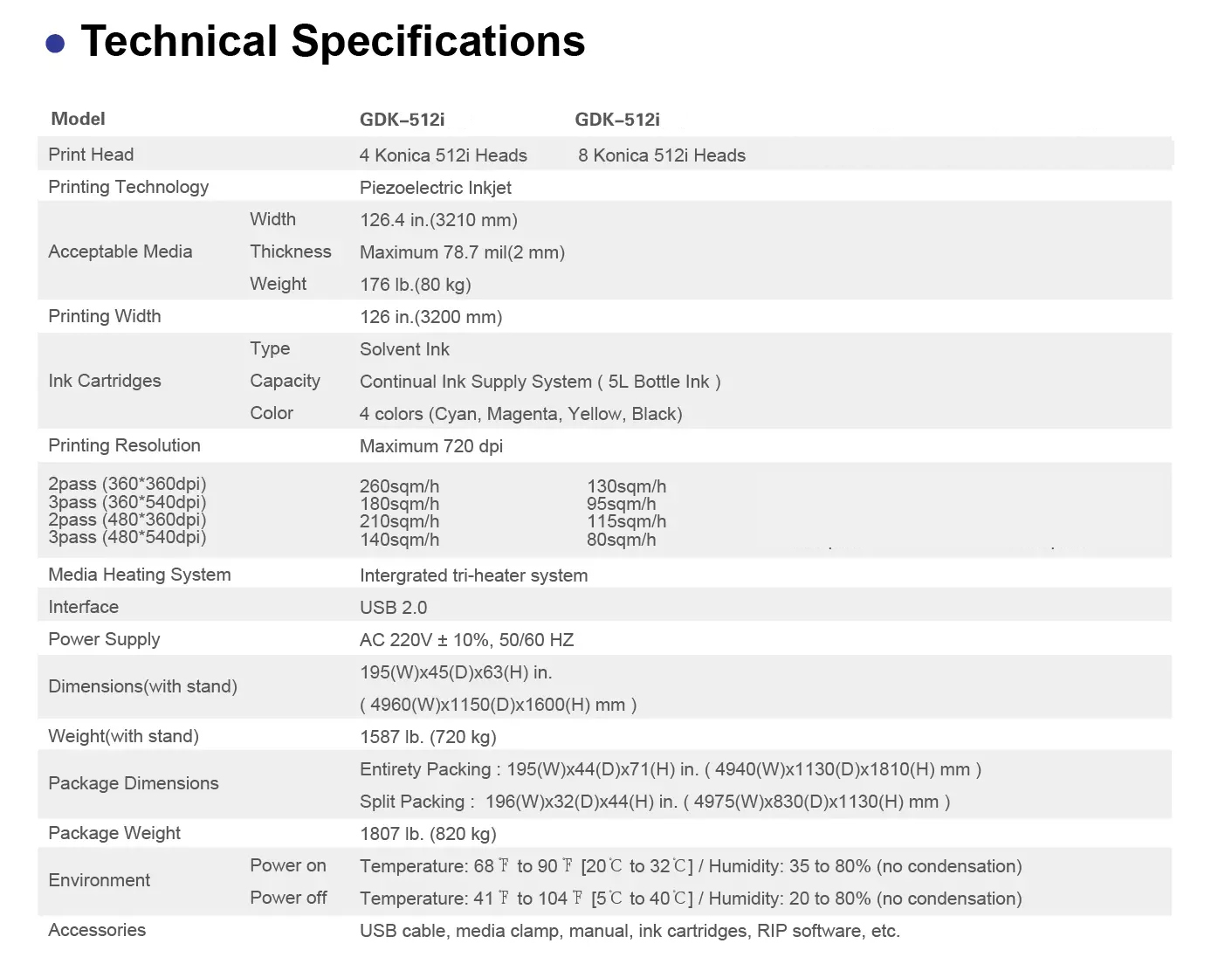Select the Model row header label
This screenshot has width=1232, height=964.
pyautogui.click(x=78, y=119)
